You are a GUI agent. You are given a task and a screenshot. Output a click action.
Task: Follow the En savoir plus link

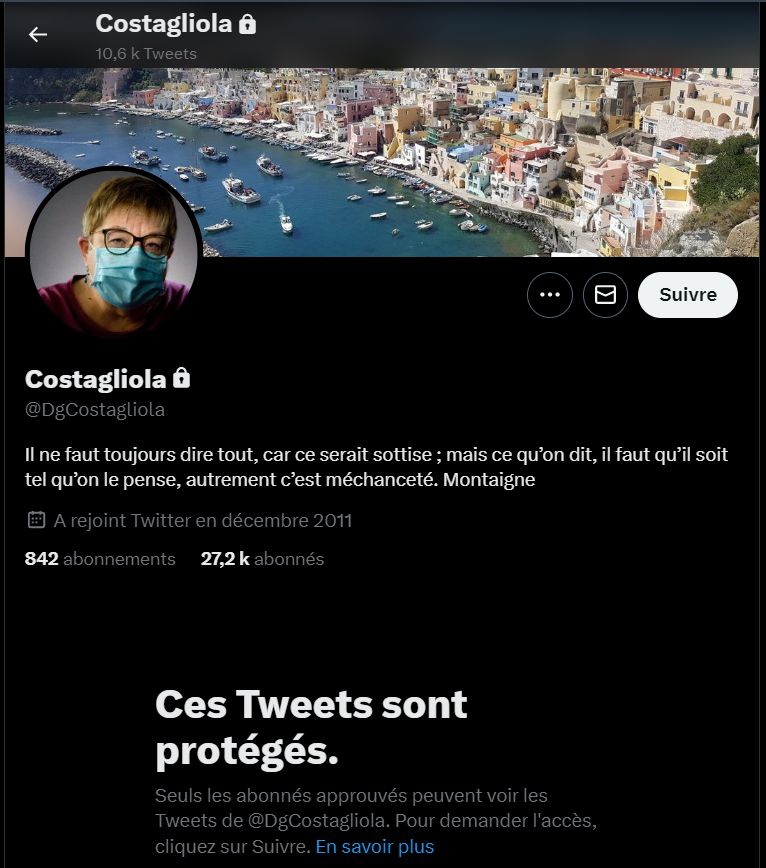coord(375,846)
